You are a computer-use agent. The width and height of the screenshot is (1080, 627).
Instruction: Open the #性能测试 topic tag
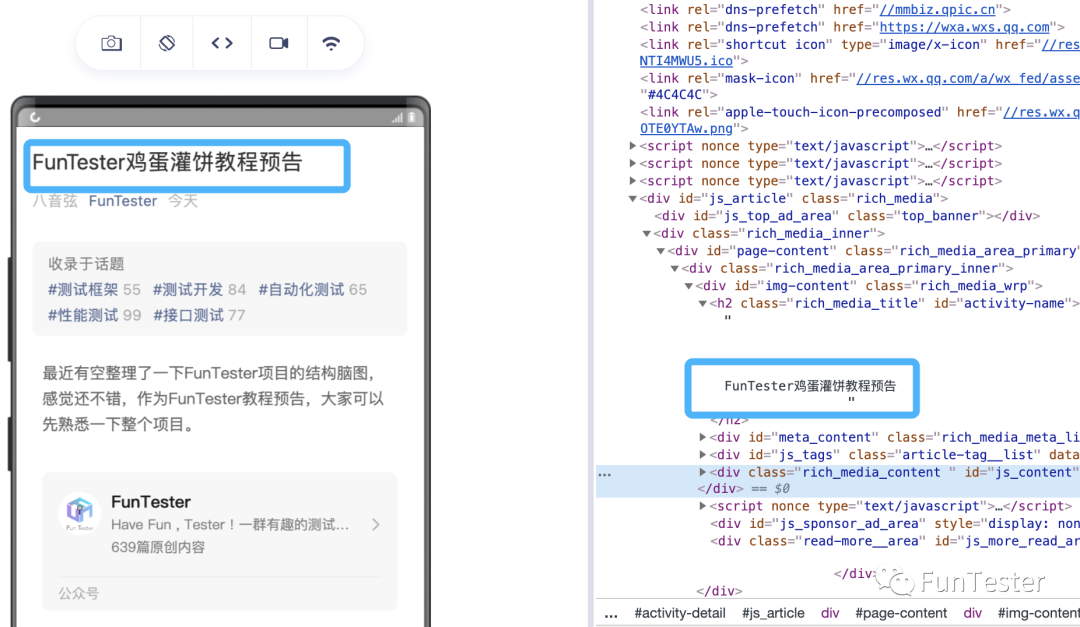point(83,316)
